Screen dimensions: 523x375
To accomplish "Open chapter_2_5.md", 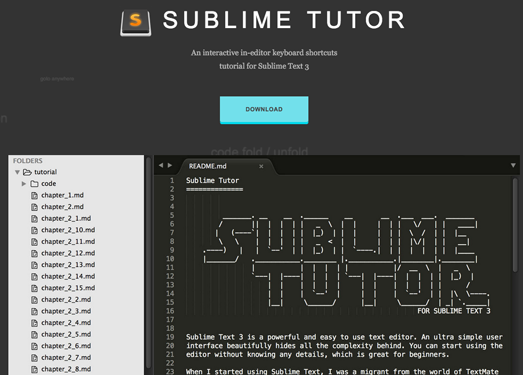I will click(66, 334).
